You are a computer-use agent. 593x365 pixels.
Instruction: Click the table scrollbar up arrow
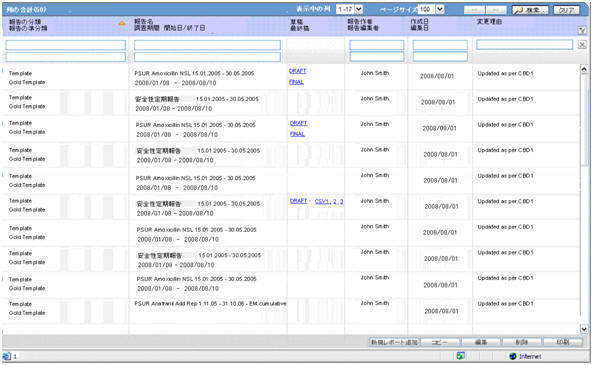click(584, 69)
